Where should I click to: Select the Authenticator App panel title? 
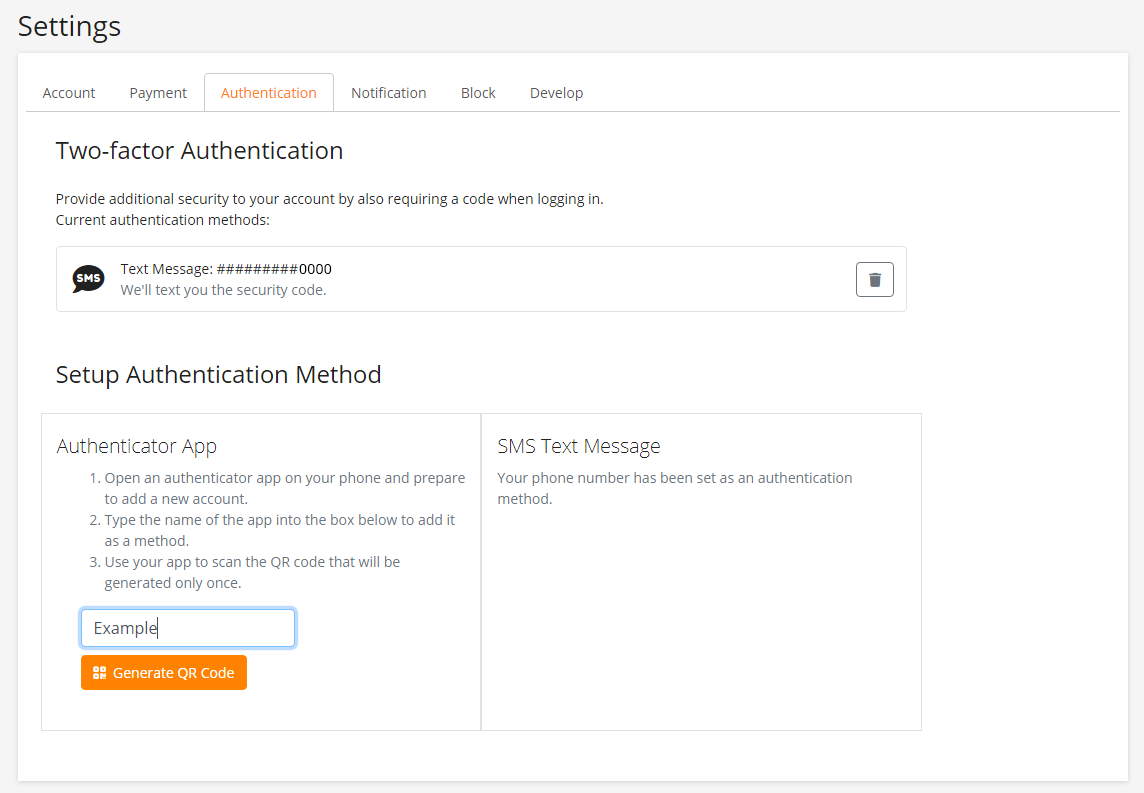(137, 446)
